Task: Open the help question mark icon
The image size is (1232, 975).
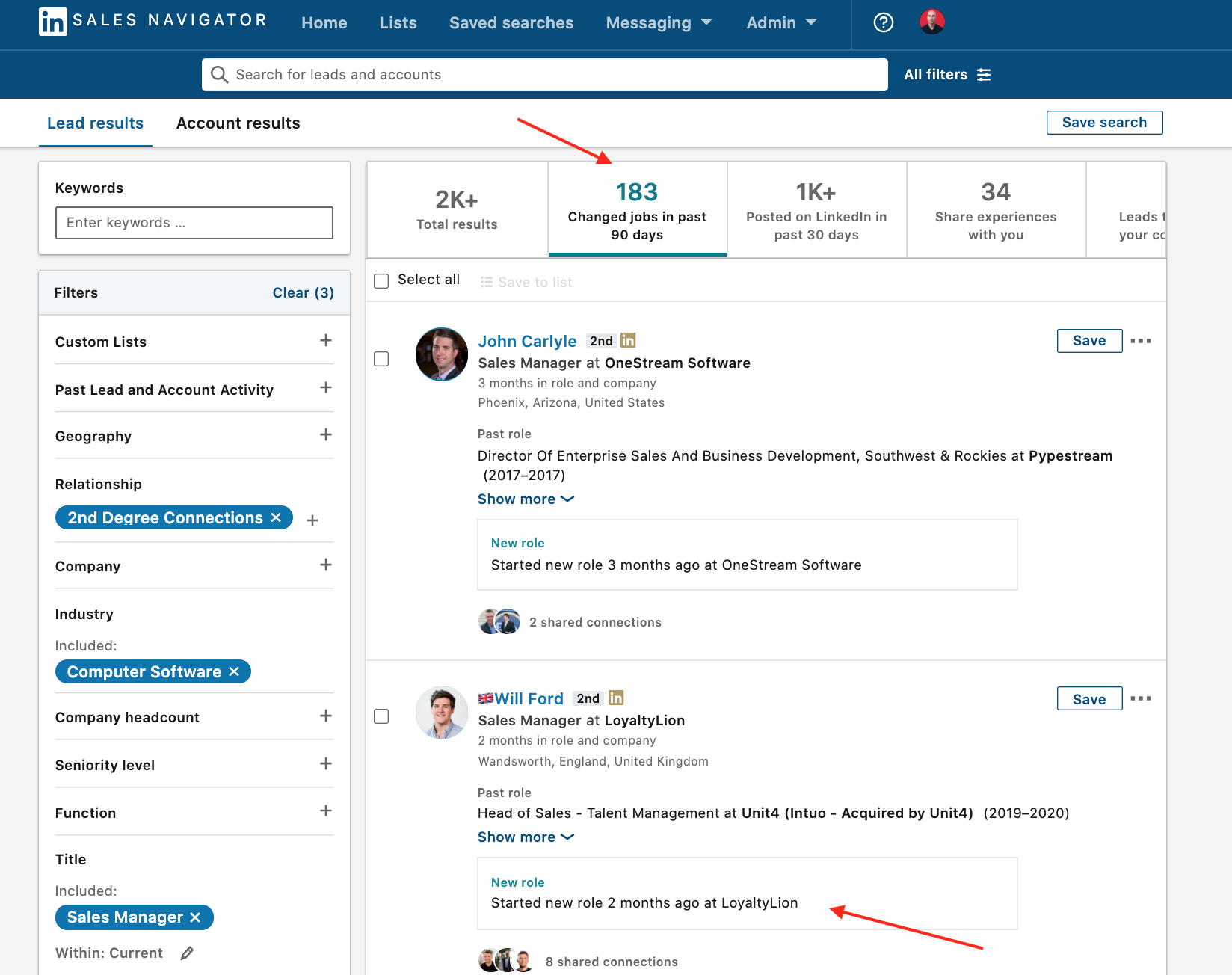Action: point(884,22)
